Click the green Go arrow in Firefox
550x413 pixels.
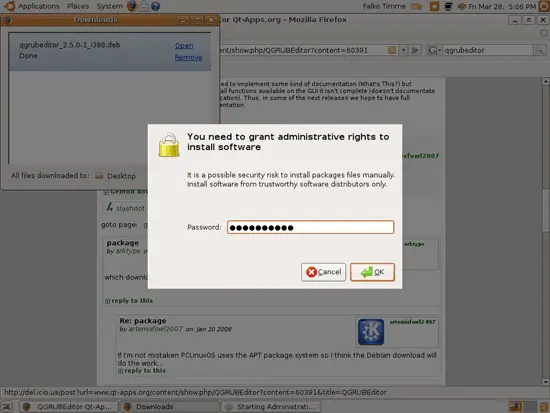click(415, 50)
